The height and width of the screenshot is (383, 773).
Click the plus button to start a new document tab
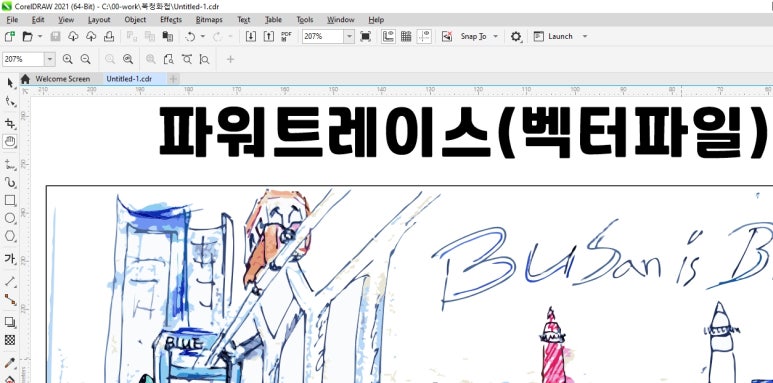[x=174, y=79]
